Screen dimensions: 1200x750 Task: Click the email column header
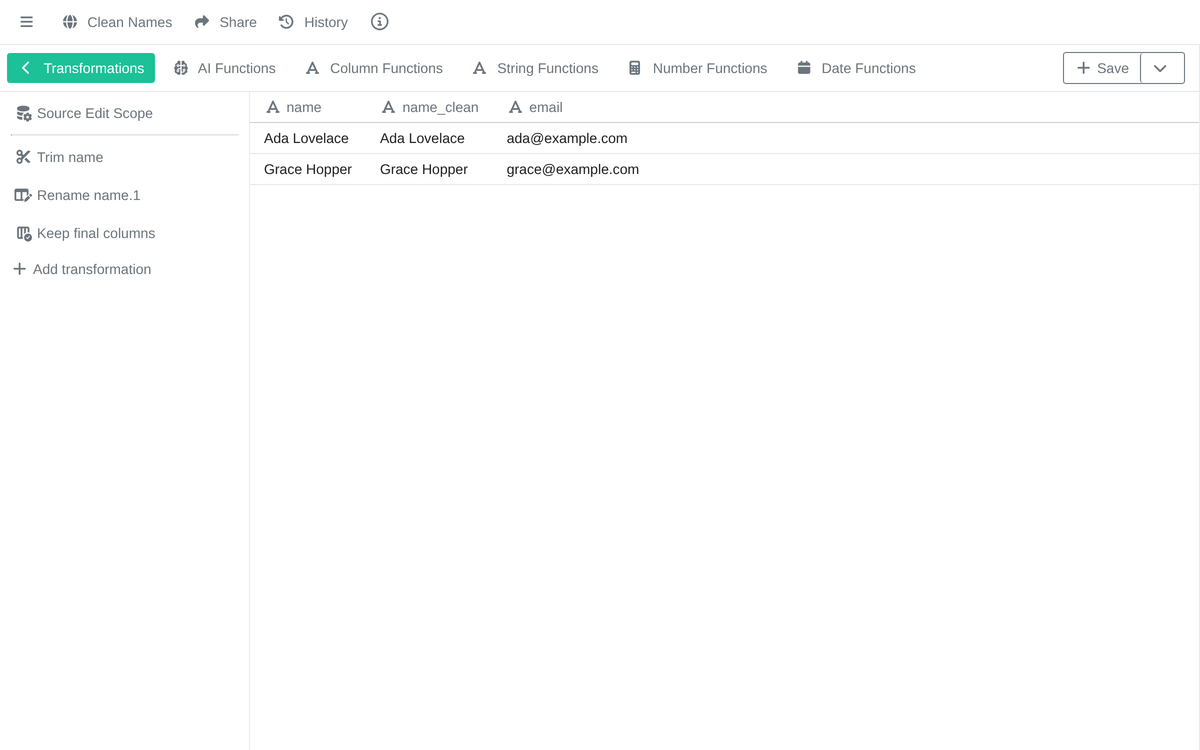pyautogui.click(x=535, y=107)
